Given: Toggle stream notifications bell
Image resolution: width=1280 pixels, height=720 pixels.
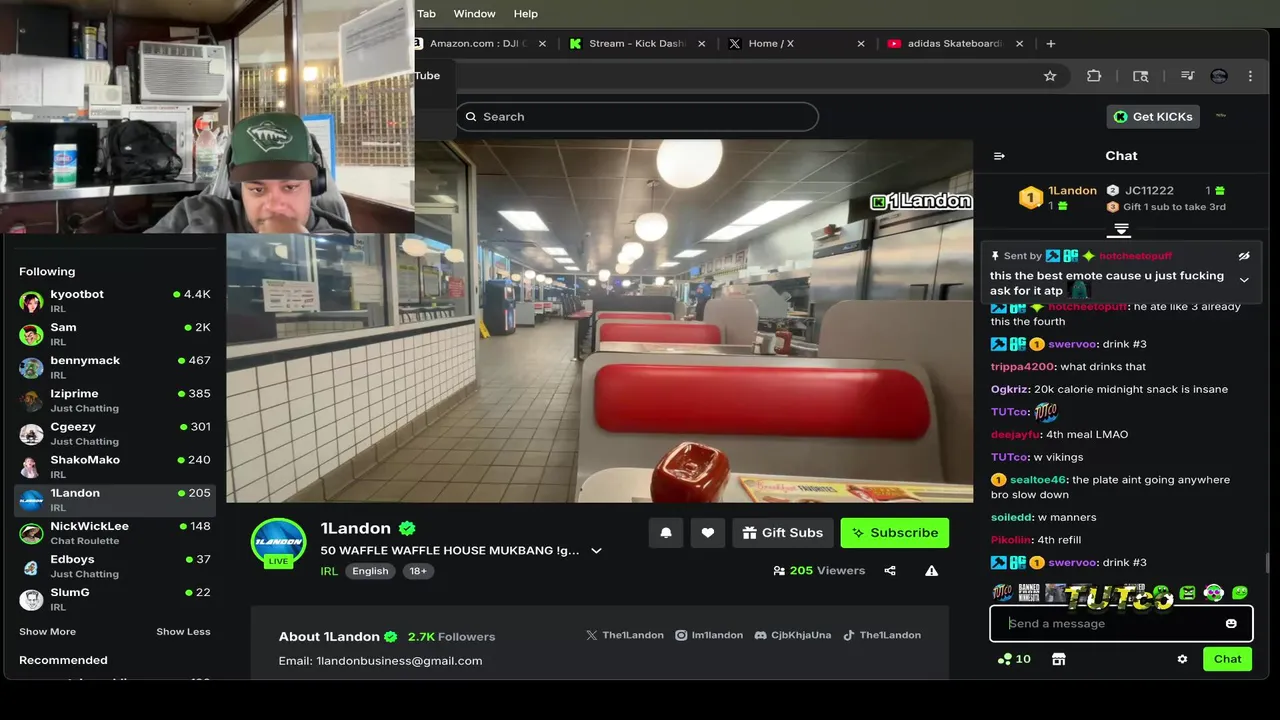Looking at the screenshot, I should [666, 533].
